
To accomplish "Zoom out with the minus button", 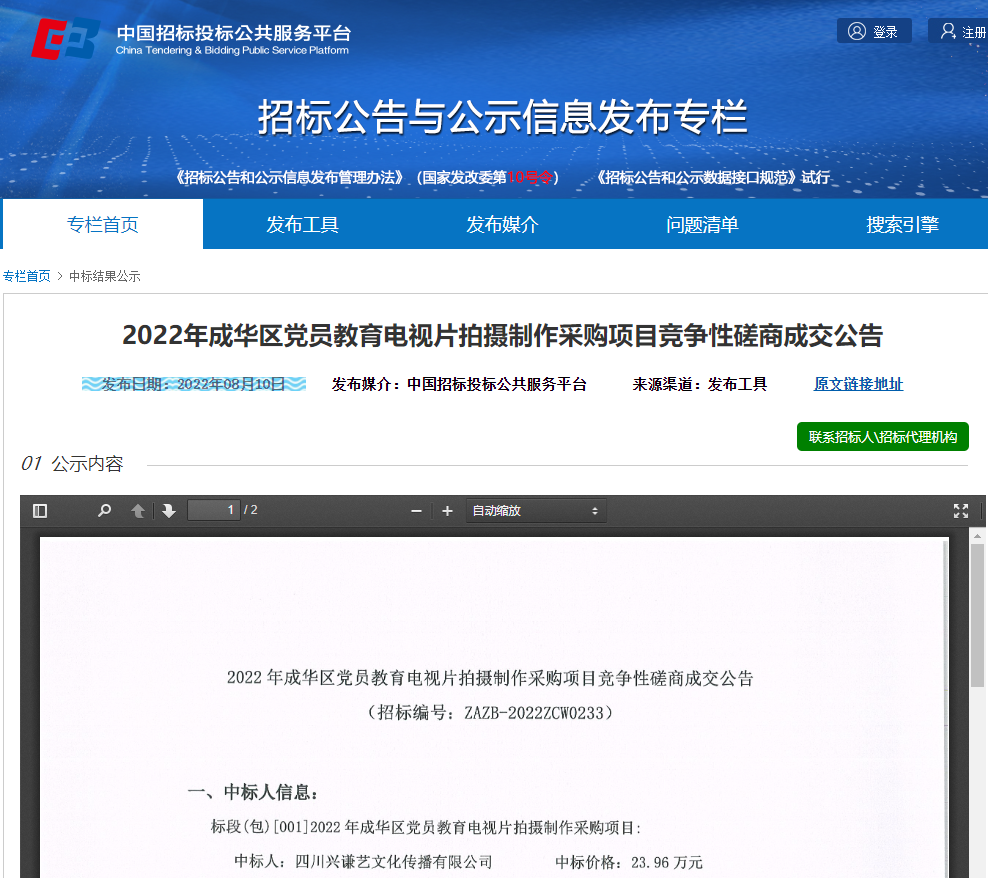I will click(x=416, y=511).
